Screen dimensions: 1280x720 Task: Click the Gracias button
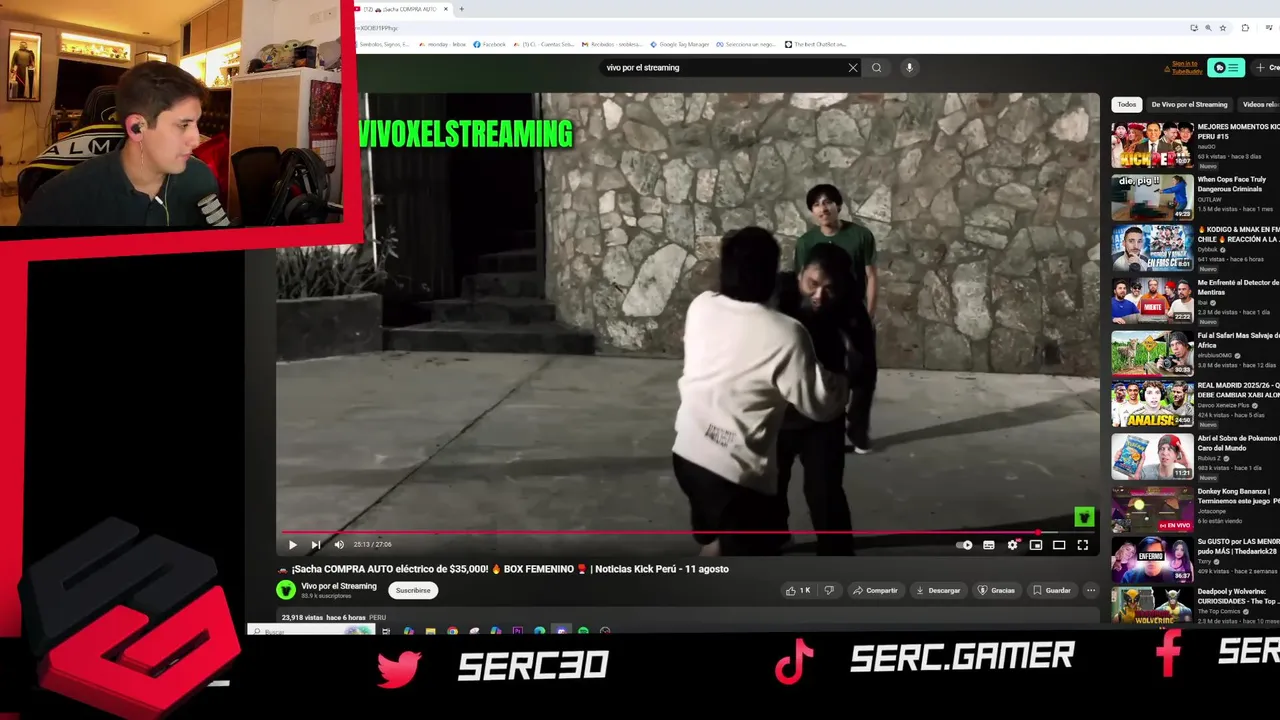[996, 590]
